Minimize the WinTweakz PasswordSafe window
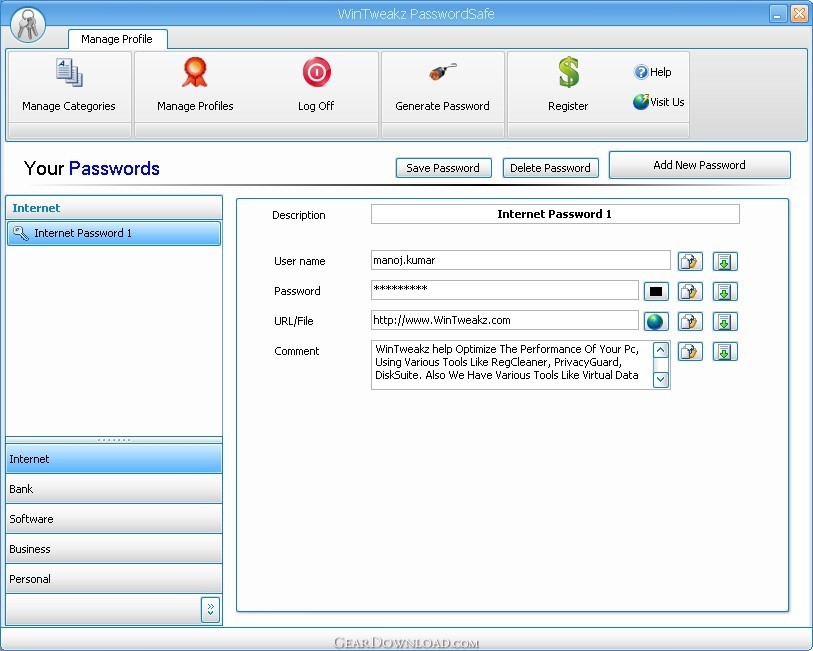 pyautogui.click(x=777, y=14)
